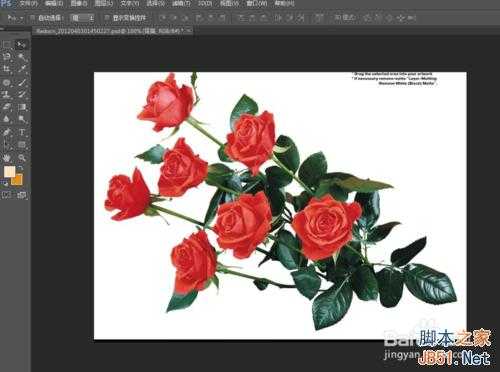500x372 pixels.
Task: Open the Auto-Select group/layer dropdown
Action: [x=82, y=18]
